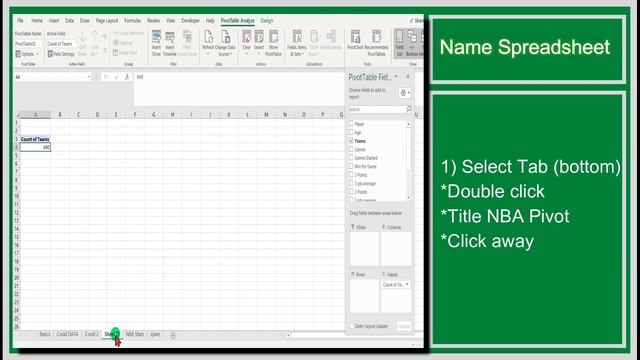Enable Defer Layout Update checkbox

coord(351,326)
